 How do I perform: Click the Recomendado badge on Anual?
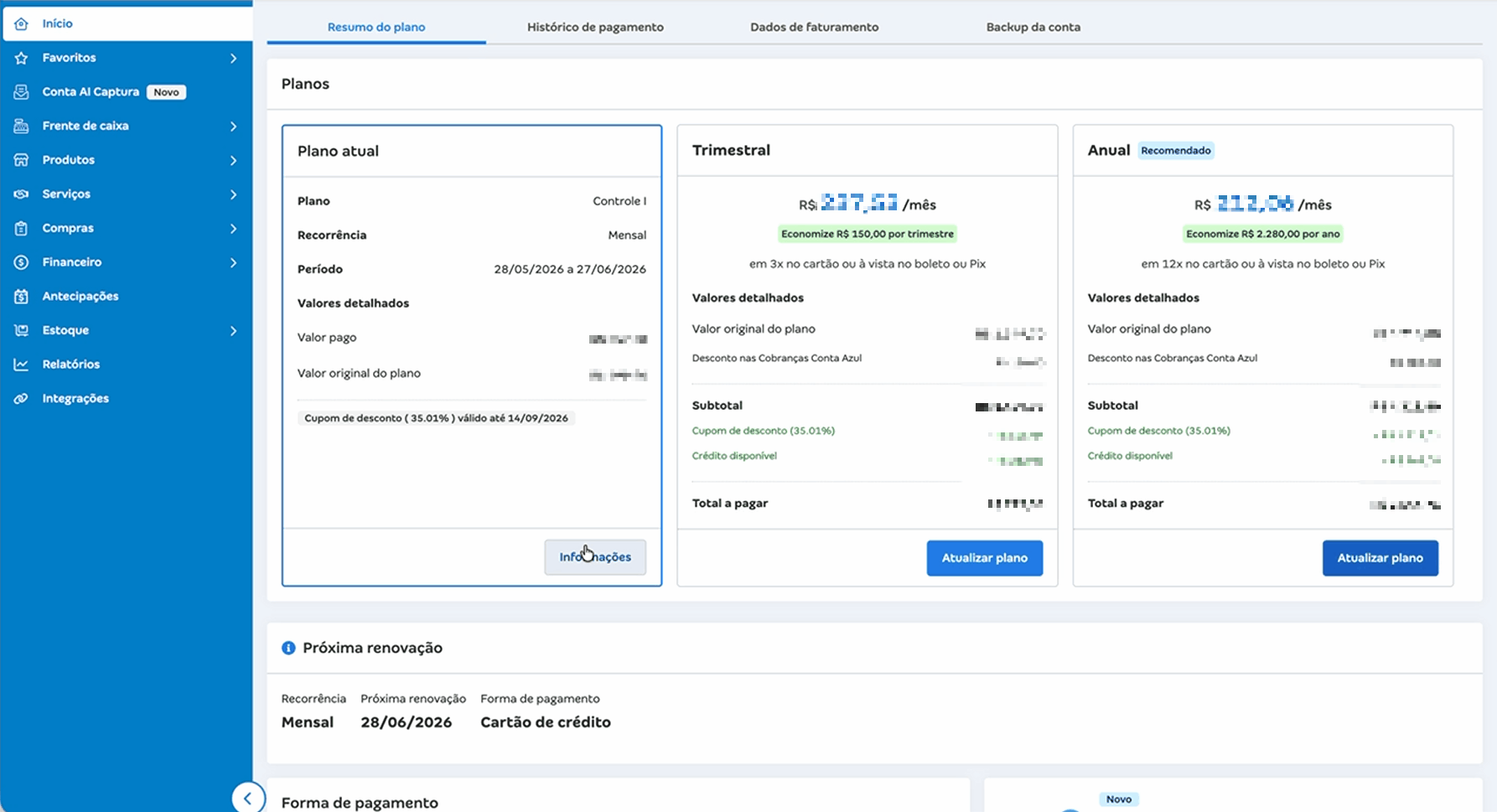coord(1176,151)
